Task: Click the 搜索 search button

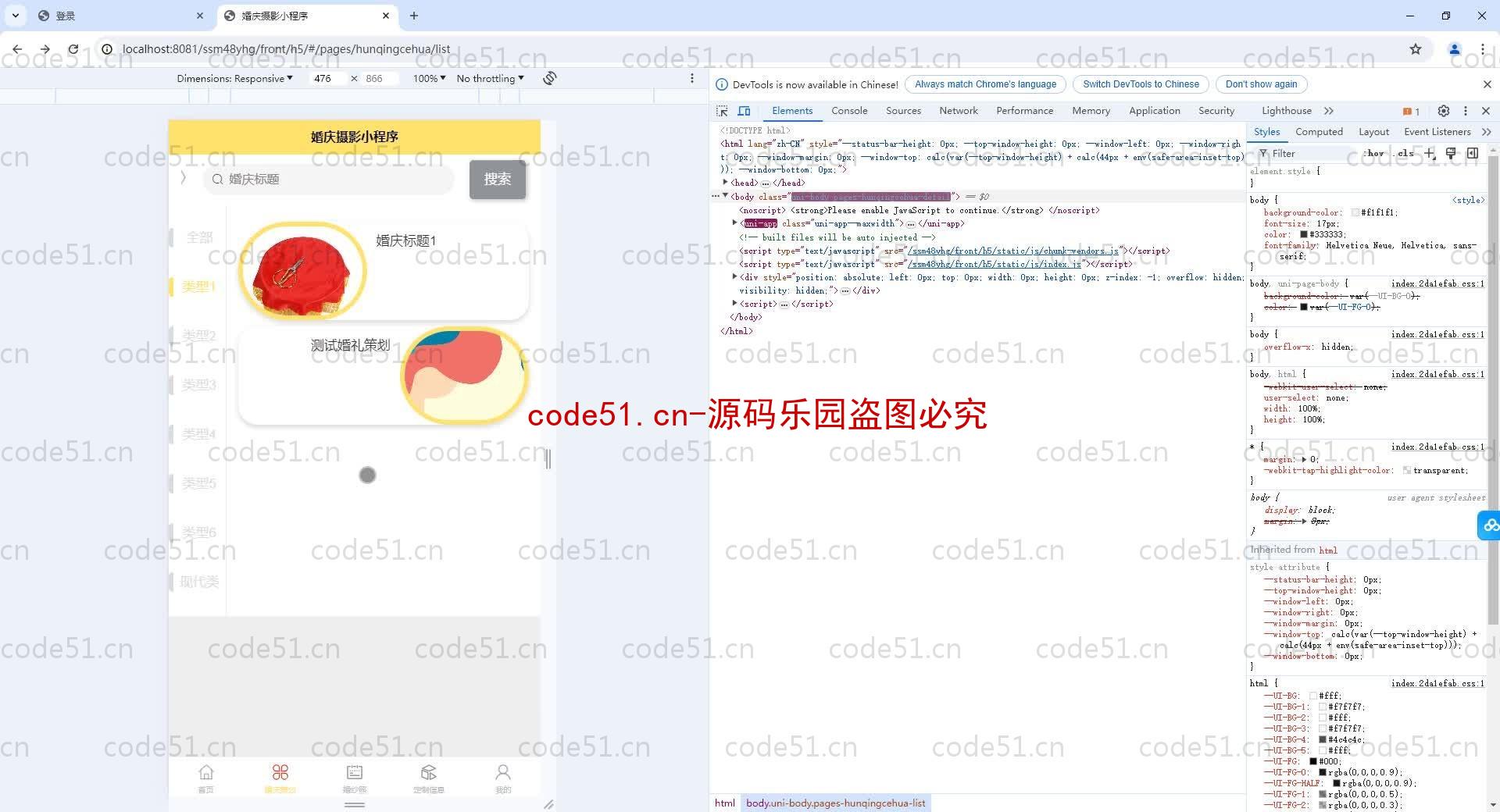Action: point(498,179)
